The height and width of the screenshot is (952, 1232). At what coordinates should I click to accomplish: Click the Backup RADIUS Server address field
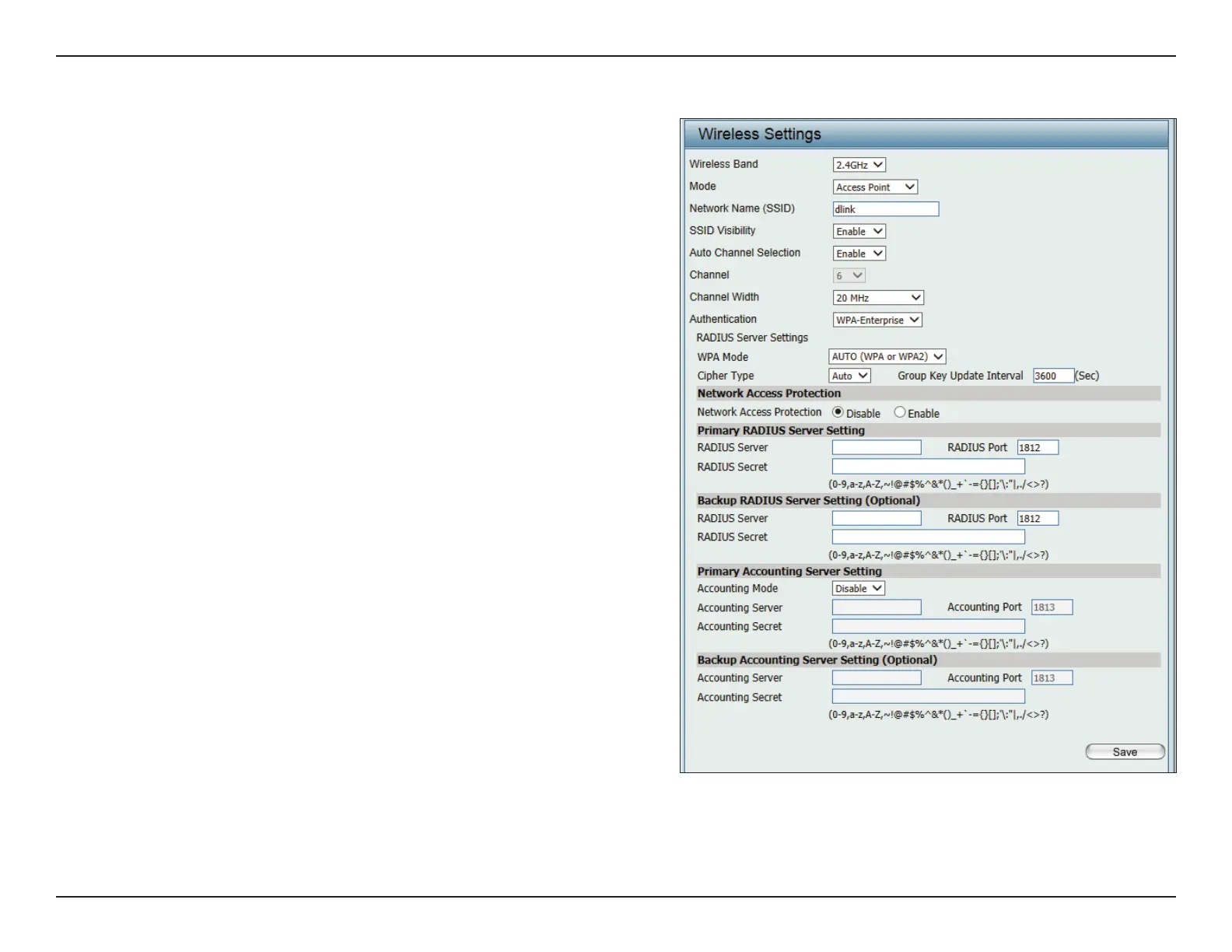tap(876, 518)
